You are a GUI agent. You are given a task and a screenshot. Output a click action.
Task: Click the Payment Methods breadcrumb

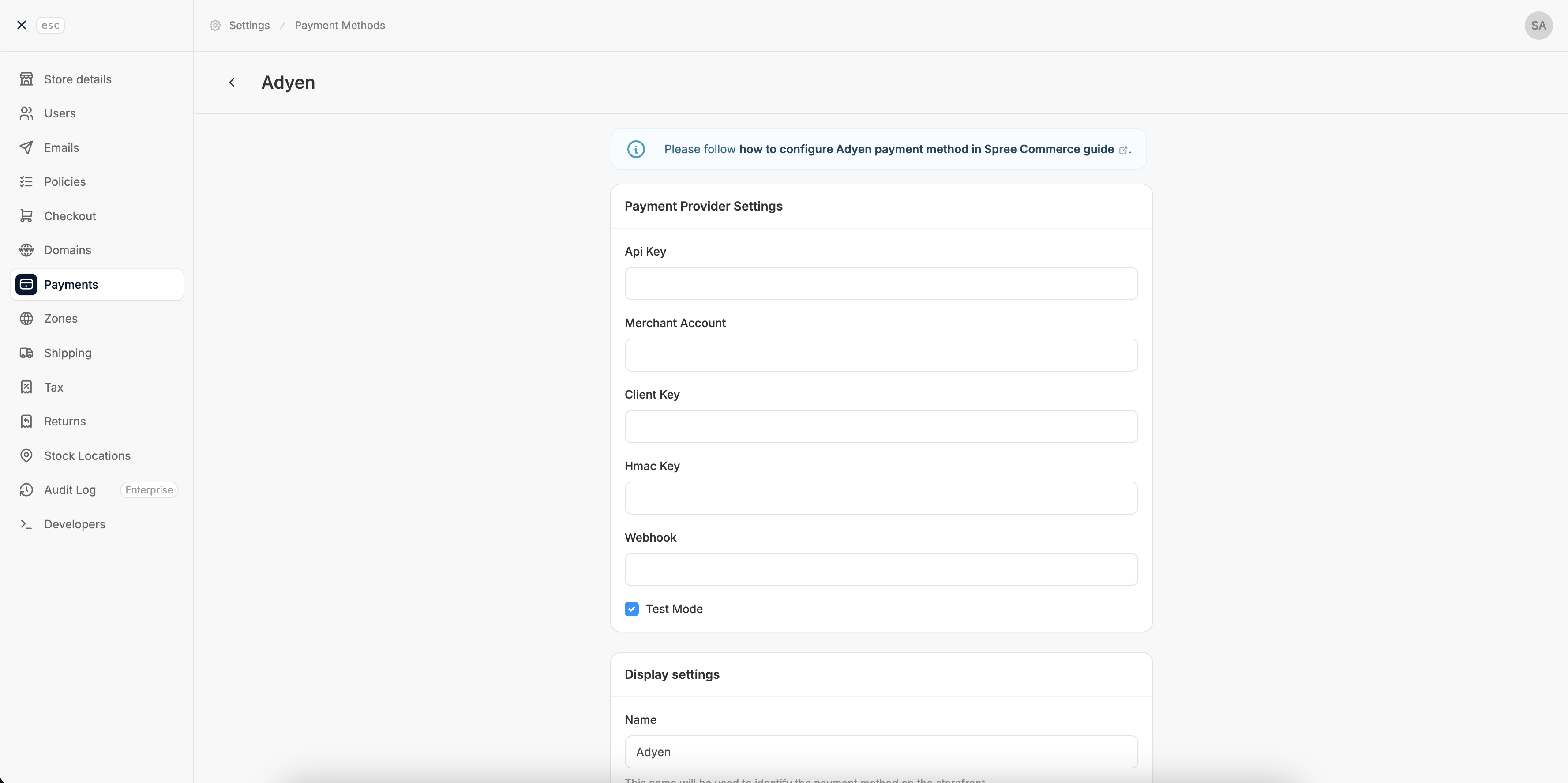click(x=340, y=26)
